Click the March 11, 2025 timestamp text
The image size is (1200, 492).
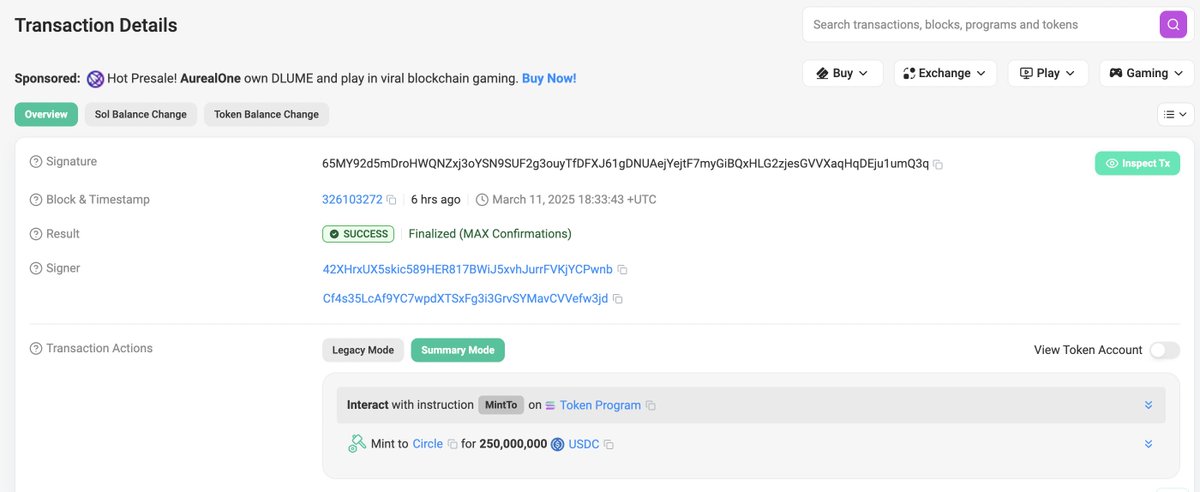[574, 200]
